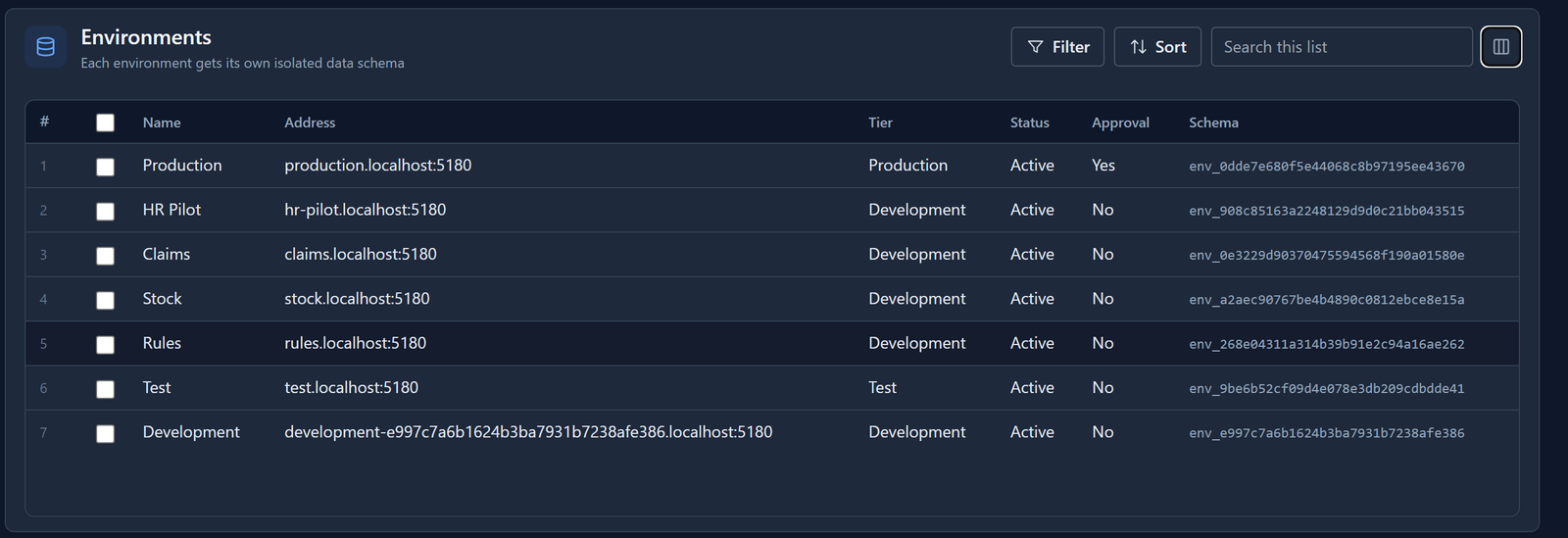Screen dimensions: 1568x538
Task: Check the Rules row checkbox
Action: click(105, 344)
